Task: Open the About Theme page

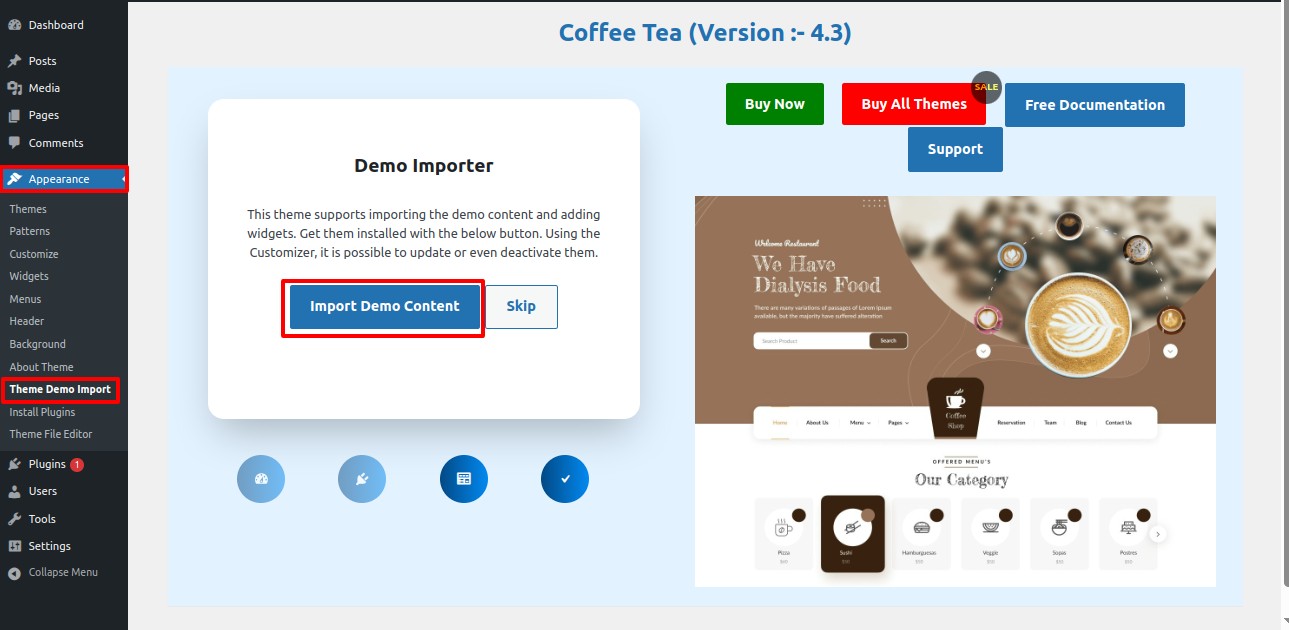Action: pyautogui.click(x=41, y=367)
